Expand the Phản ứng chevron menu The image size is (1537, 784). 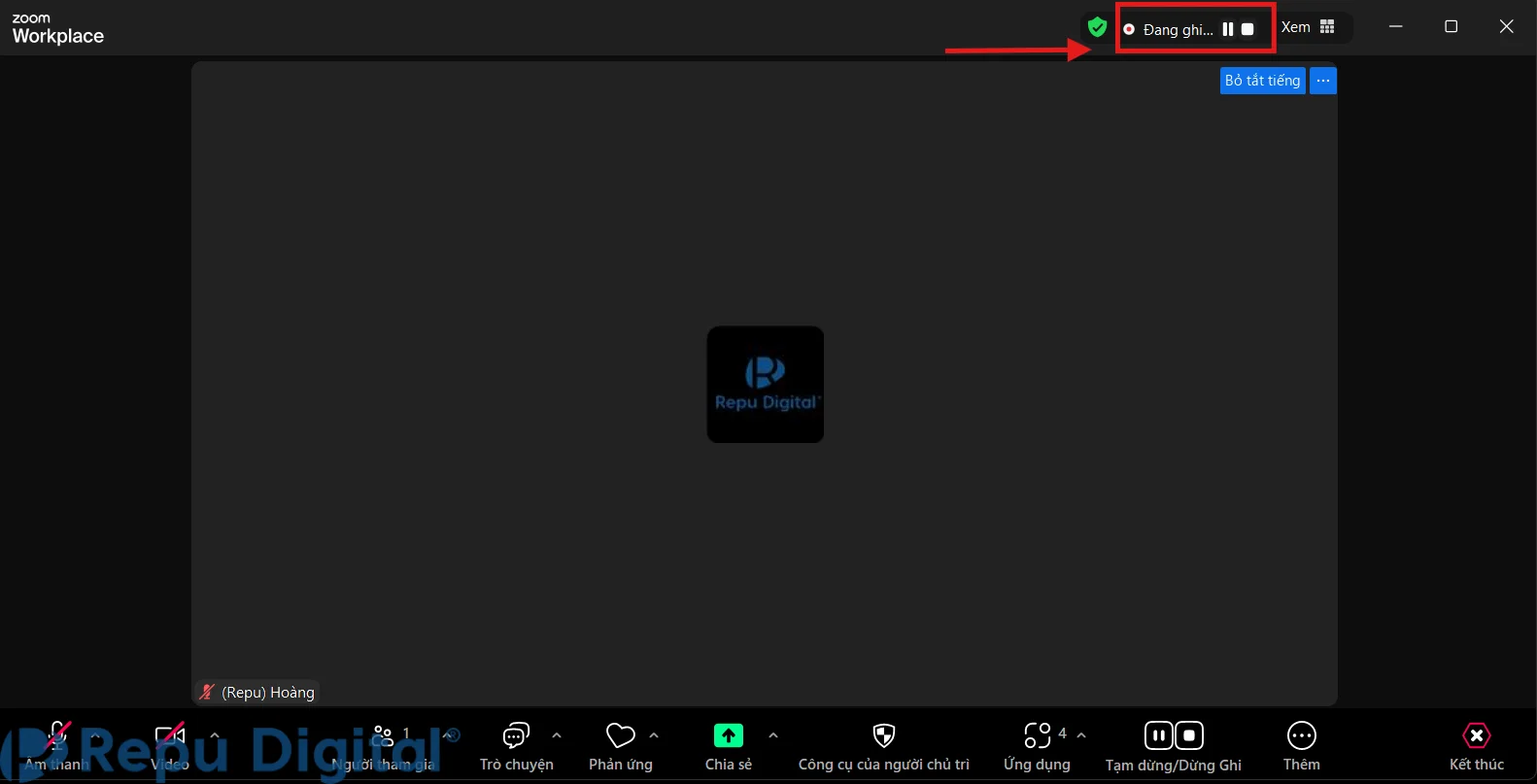click(x=654, y=735)
